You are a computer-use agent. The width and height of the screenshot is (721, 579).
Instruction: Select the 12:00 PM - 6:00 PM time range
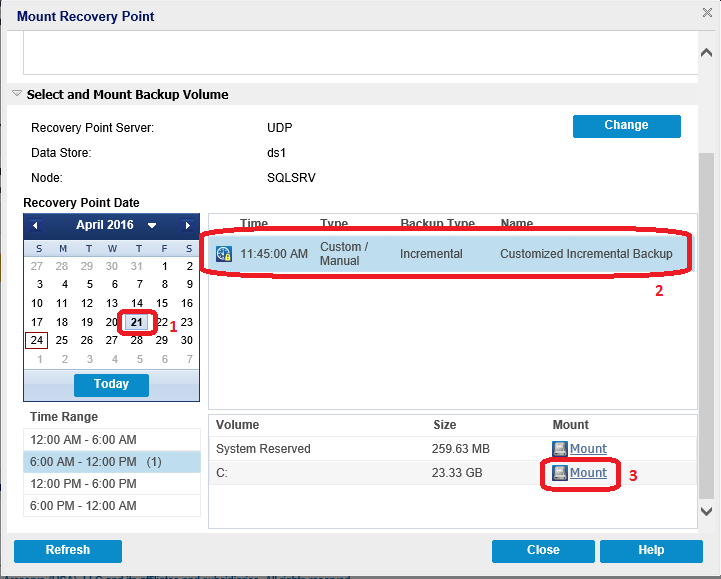tap(112, 484)
